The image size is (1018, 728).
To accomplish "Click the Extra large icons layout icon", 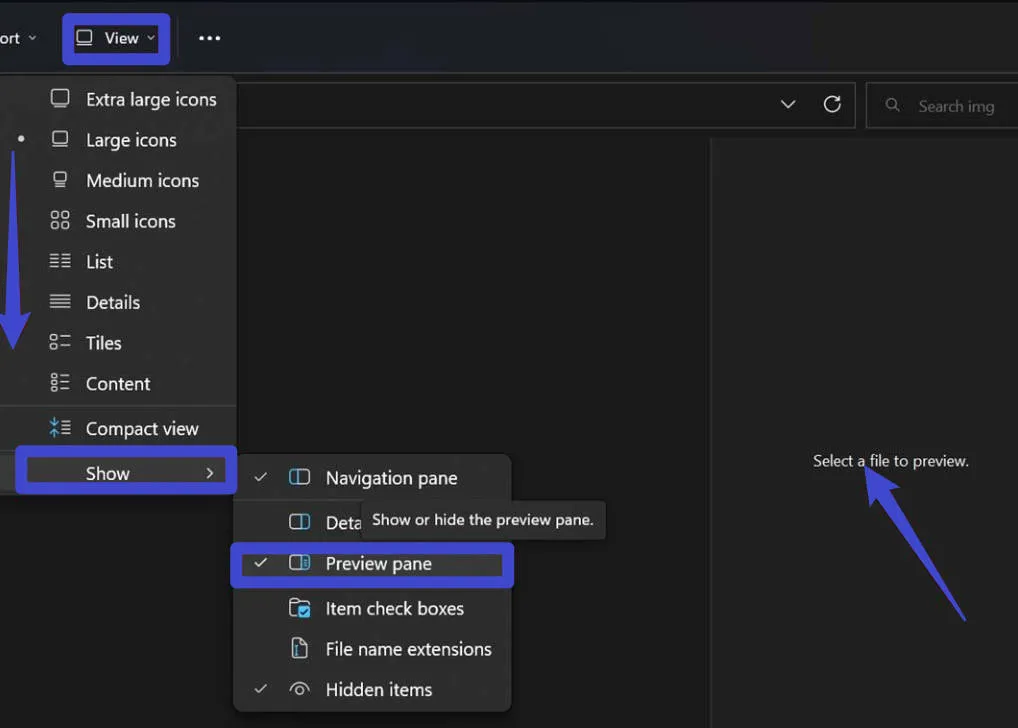I will (x=60, y=99).
